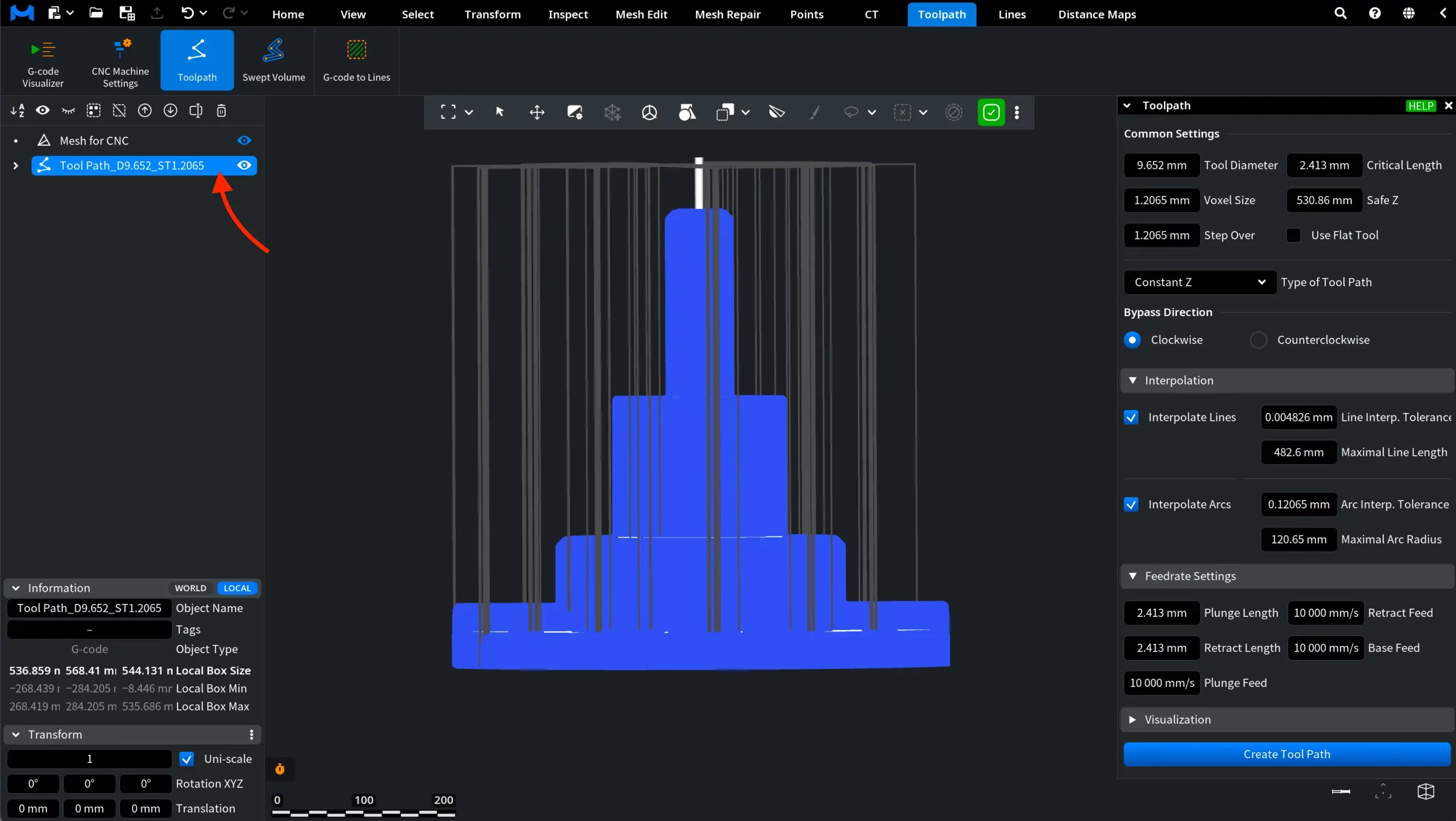Open the Transform panel three-dot menu
The height and width of the screenshot is (821, 1456).
coord(251,734)
